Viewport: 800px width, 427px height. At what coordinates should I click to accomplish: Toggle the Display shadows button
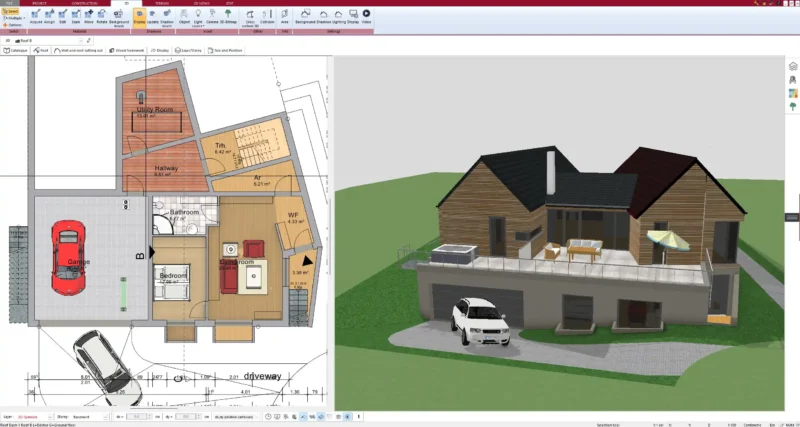point(139,15)
